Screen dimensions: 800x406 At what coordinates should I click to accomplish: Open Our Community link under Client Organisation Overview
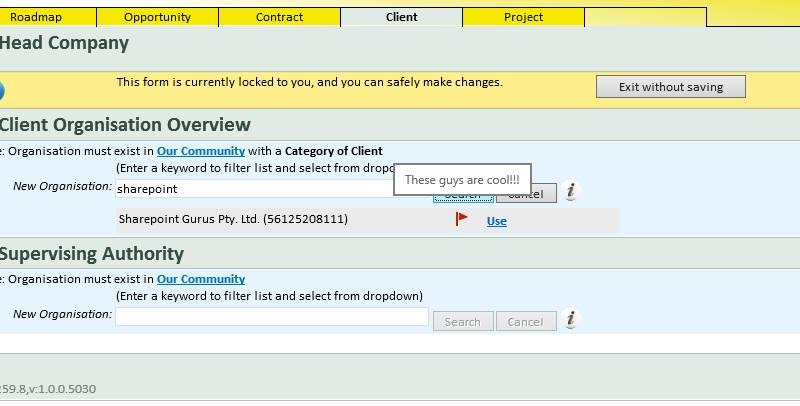click(200, 151)
